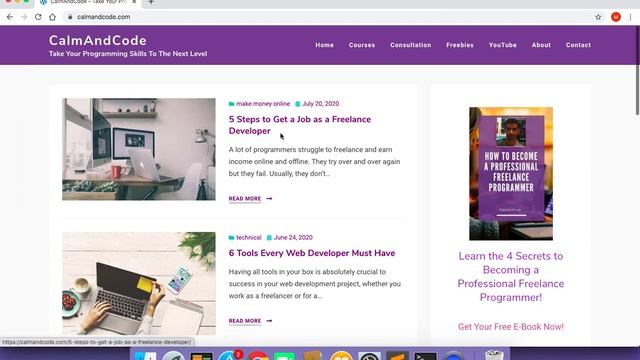Screen dimensions: 640x360
Task: Go back using the browser back arrow
Action: click(x=10, y=17)
